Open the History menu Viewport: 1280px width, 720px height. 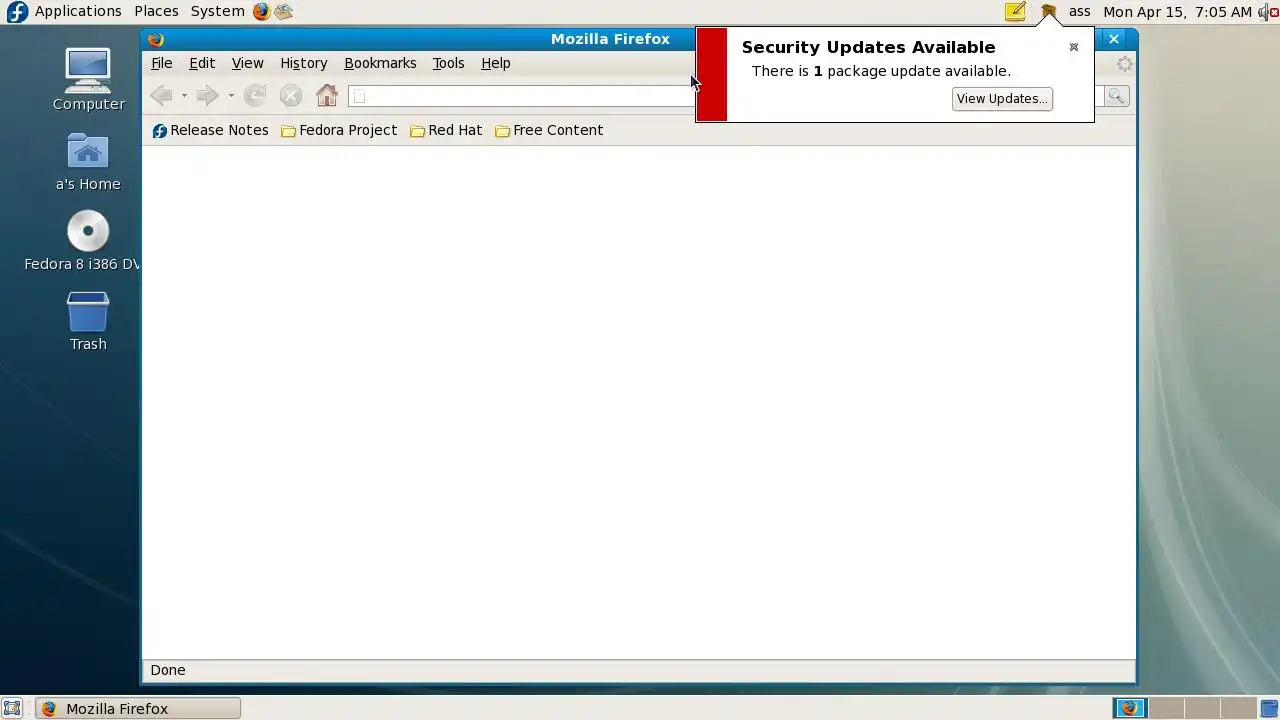(x=304, y=63)
